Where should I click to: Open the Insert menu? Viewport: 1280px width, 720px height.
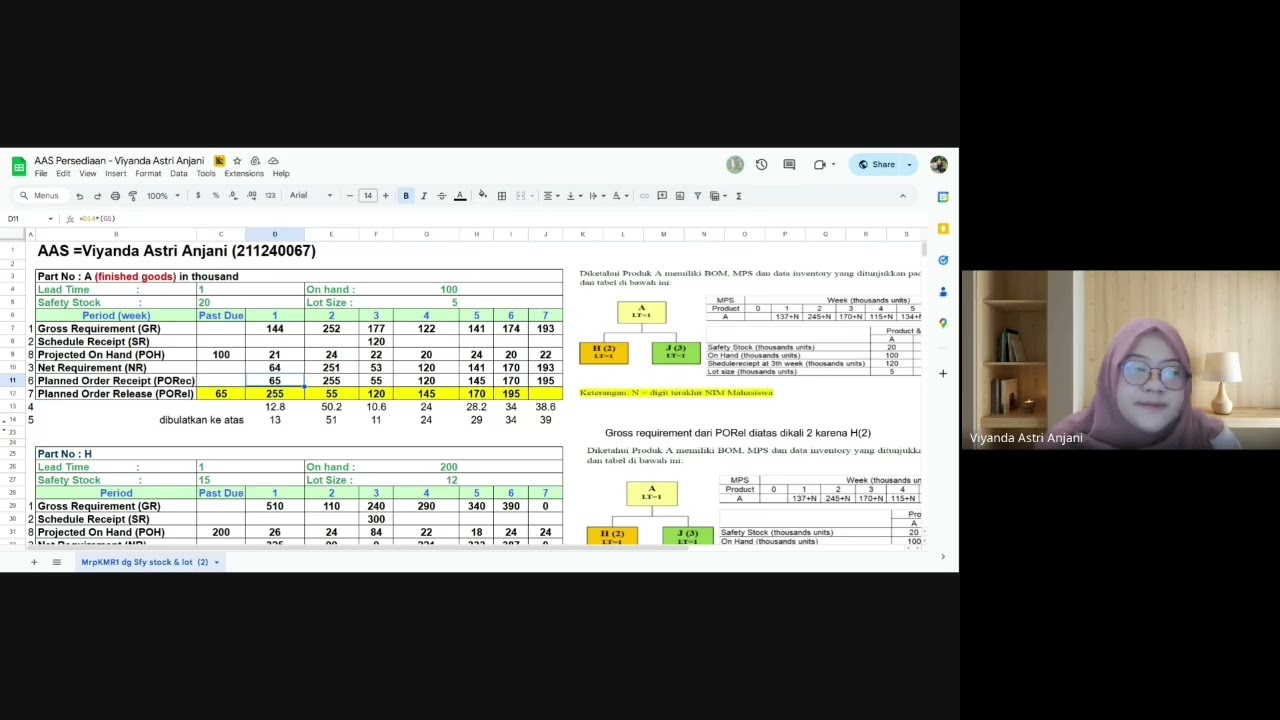[116, 174]
